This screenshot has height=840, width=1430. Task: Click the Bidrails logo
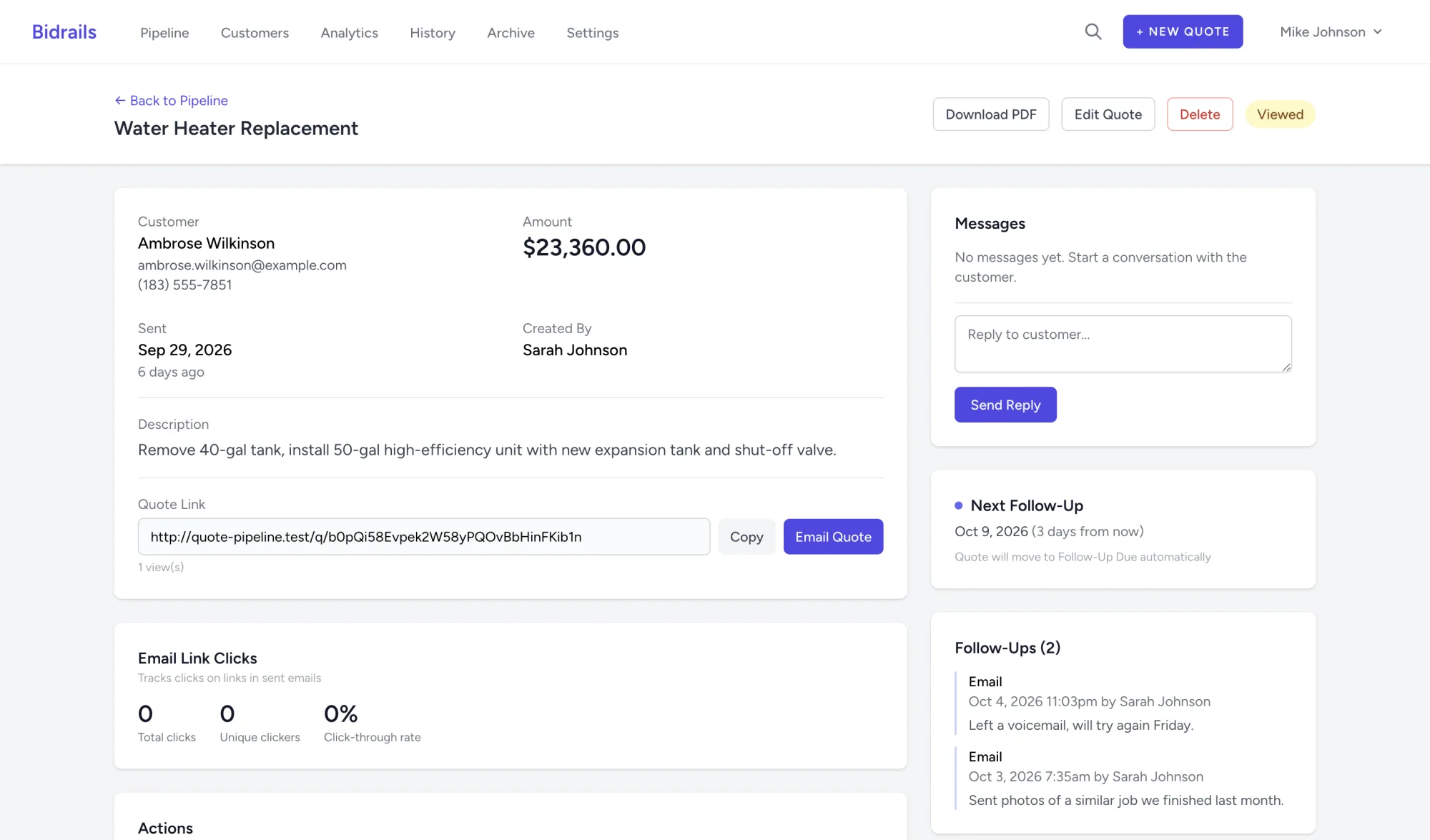click(64, 32)
